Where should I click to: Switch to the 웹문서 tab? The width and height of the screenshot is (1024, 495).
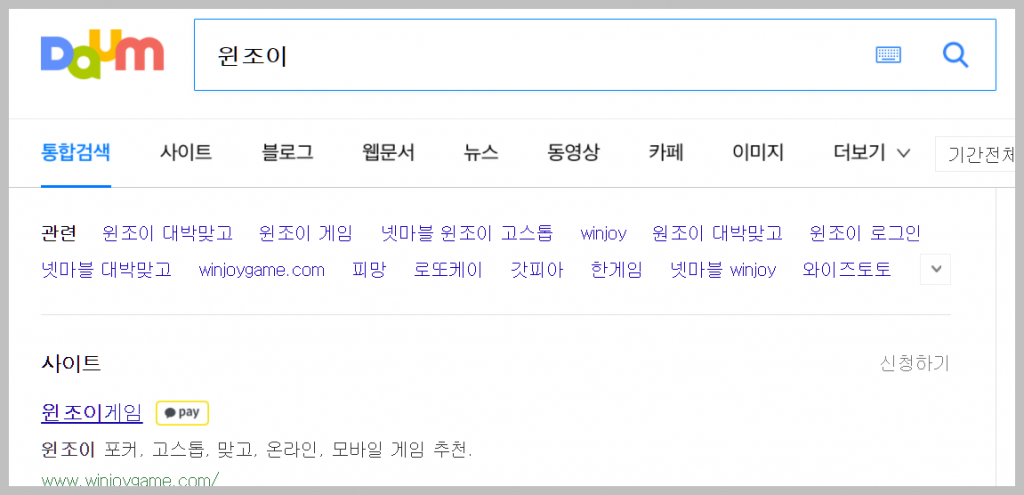[x=389, y=153]
